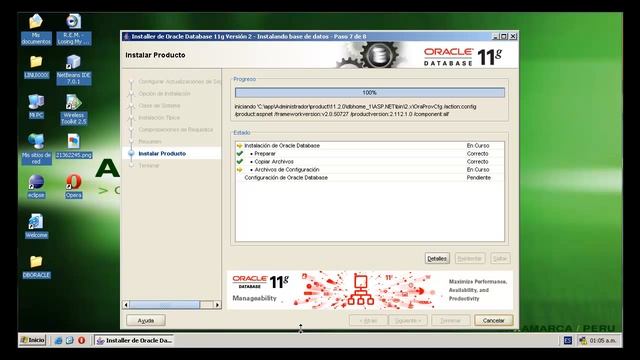This screenshot has width=640, height=360.
Task: Click Configuración de Oracle Database row
Action: pos(369,178)
